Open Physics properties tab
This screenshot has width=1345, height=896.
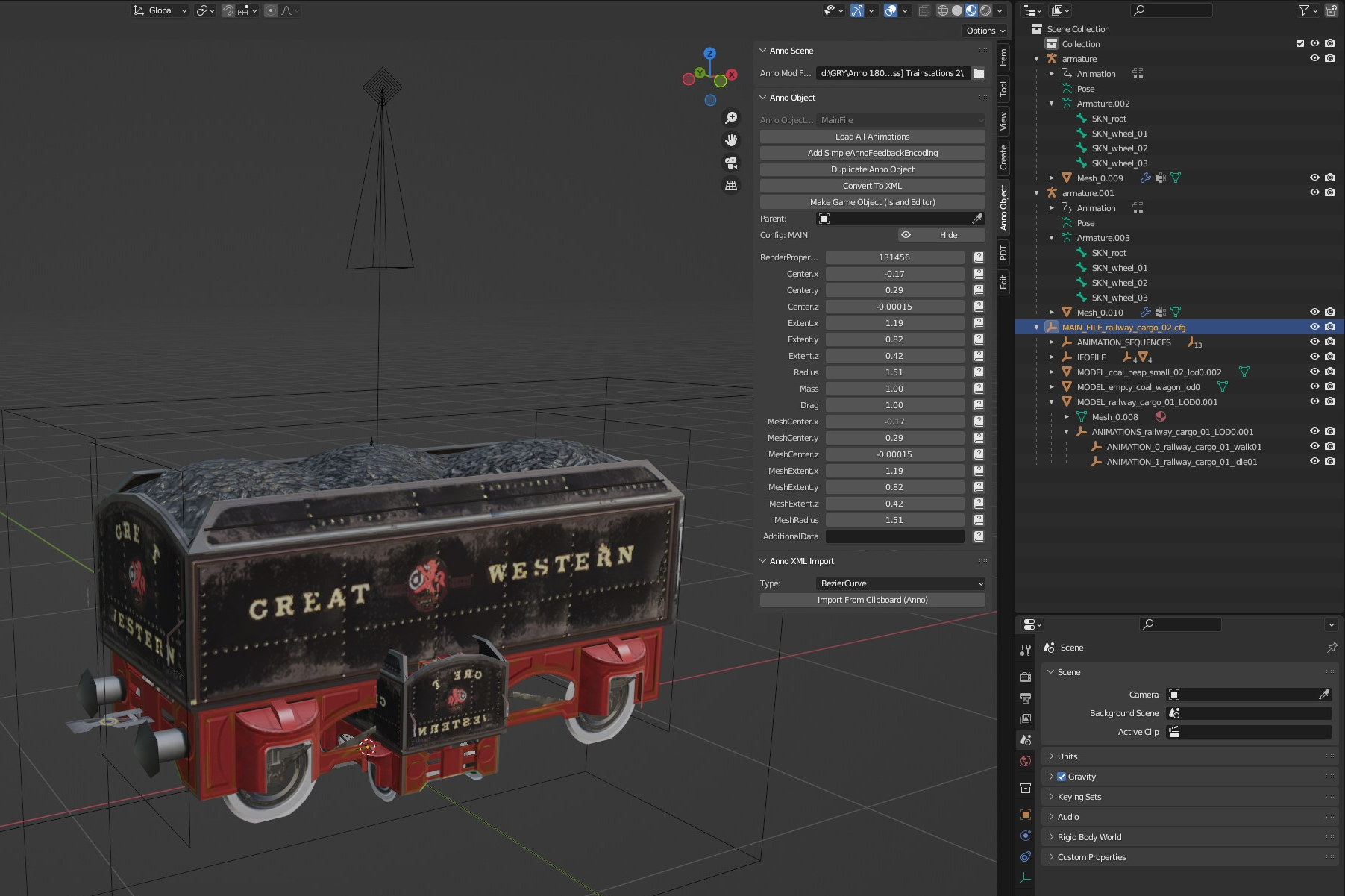pos(1026,836)
